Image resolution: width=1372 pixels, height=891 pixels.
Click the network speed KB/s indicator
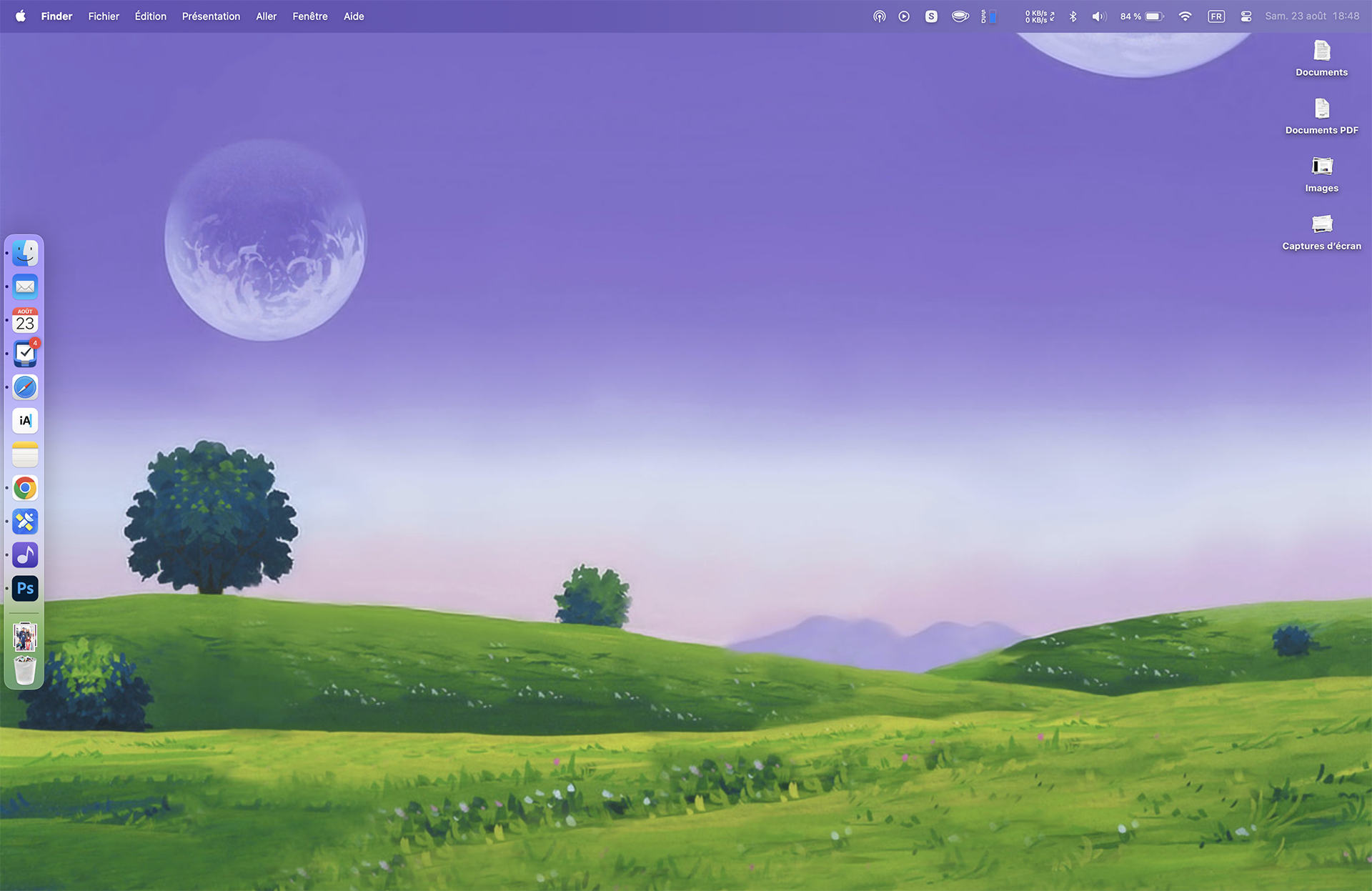pos(1040,16)
